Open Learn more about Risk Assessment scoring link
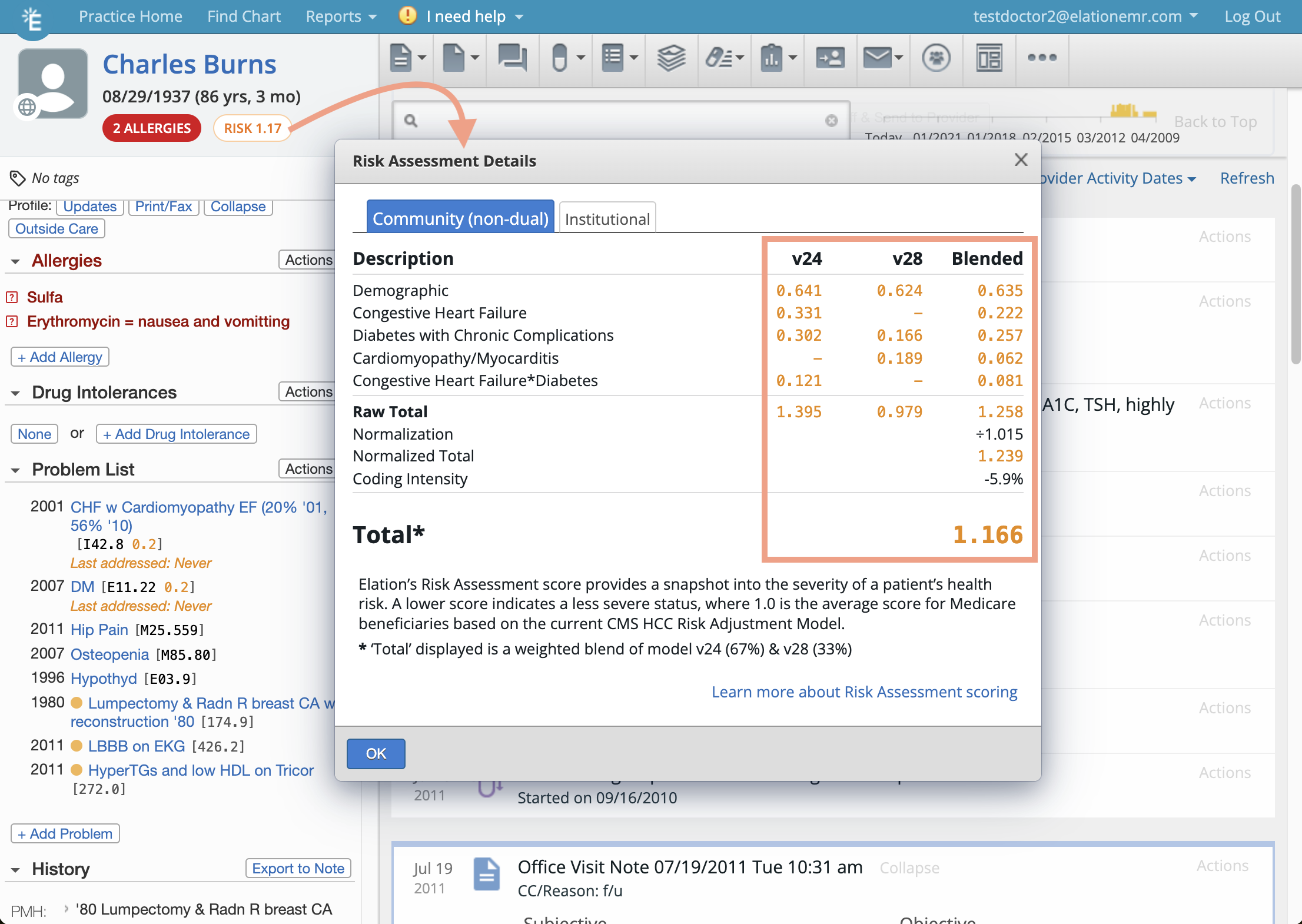 (x=864, y=692)
